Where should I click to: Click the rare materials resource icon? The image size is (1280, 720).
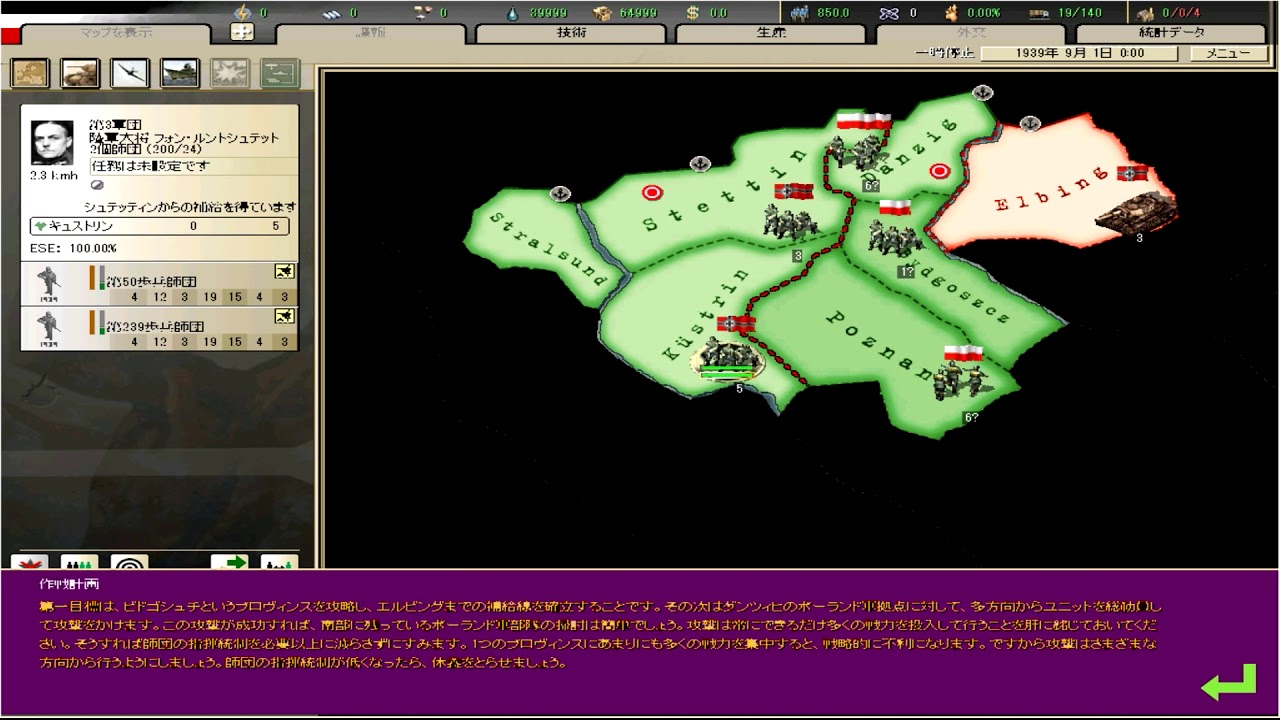pyautogui.click(x=422, y=12)
